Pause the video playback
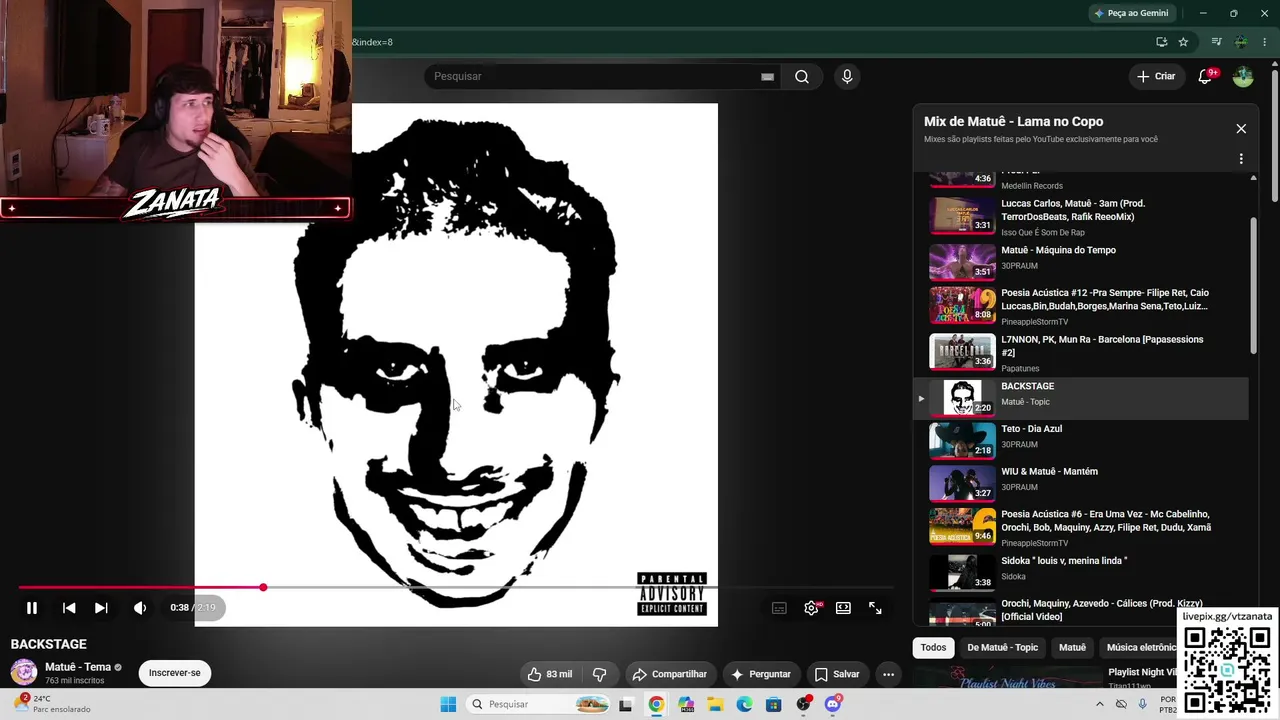The image size is (1280, 720). 32,608
